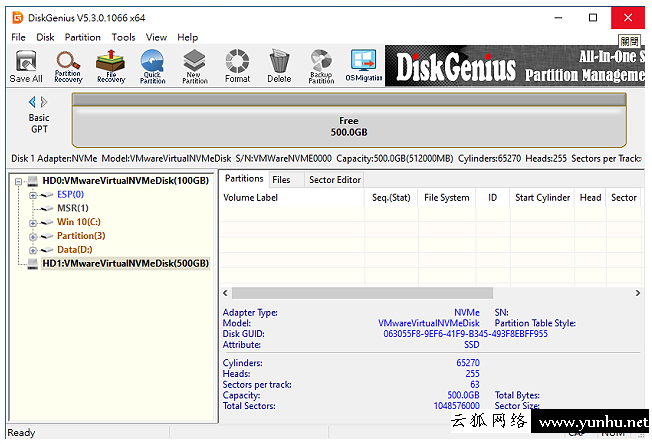Click the ESP(0) partition icon
The height and width of the screenshot is (444, 652).
pos(47,195)
